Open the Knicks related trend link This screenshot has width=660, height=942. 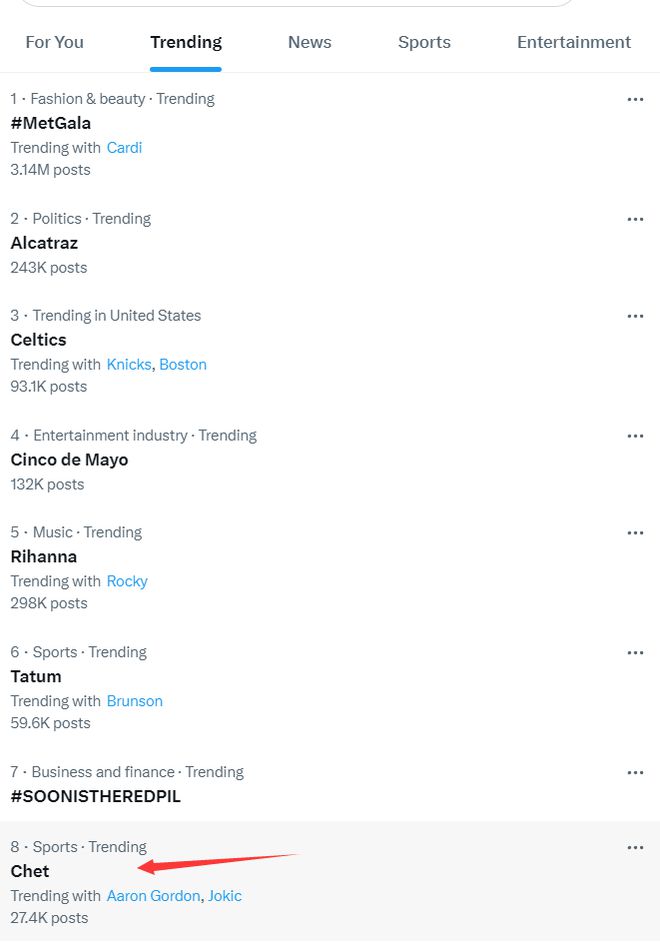pos(129,365)
